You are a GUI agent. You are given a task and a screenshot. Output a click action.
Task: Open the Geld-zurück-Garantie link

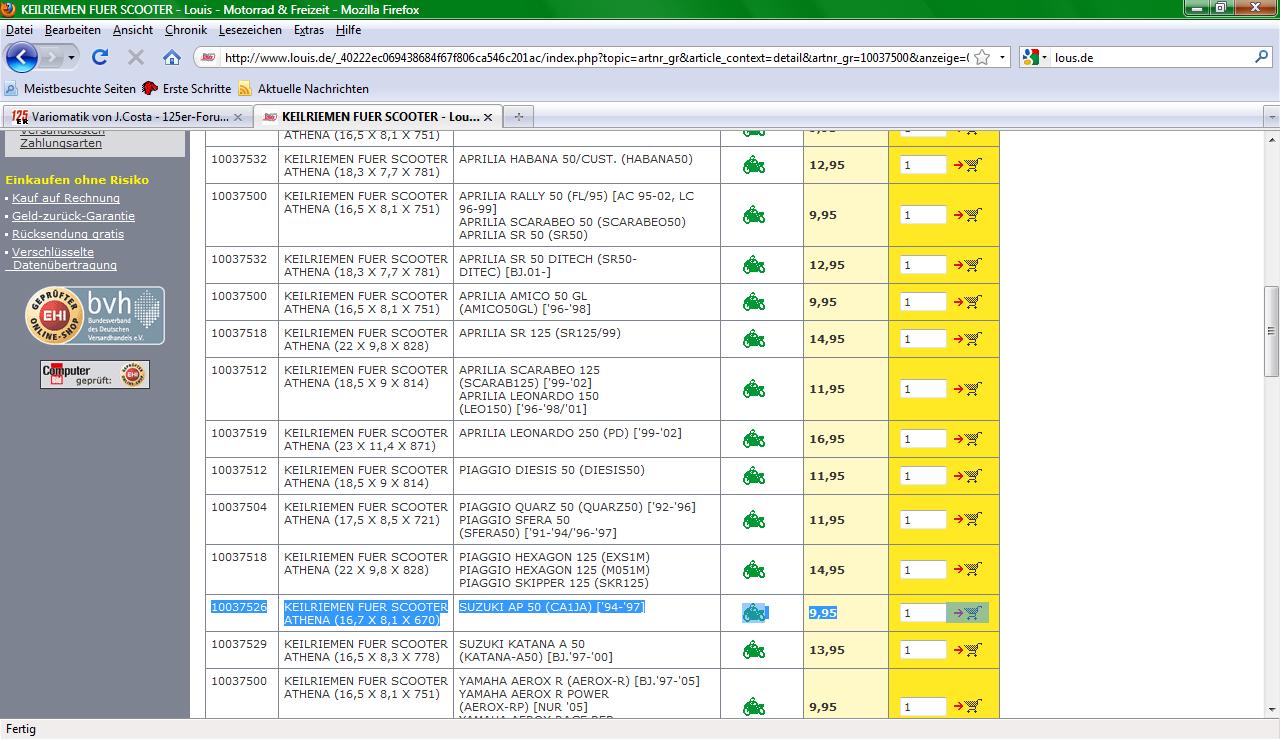pos(73,216)
